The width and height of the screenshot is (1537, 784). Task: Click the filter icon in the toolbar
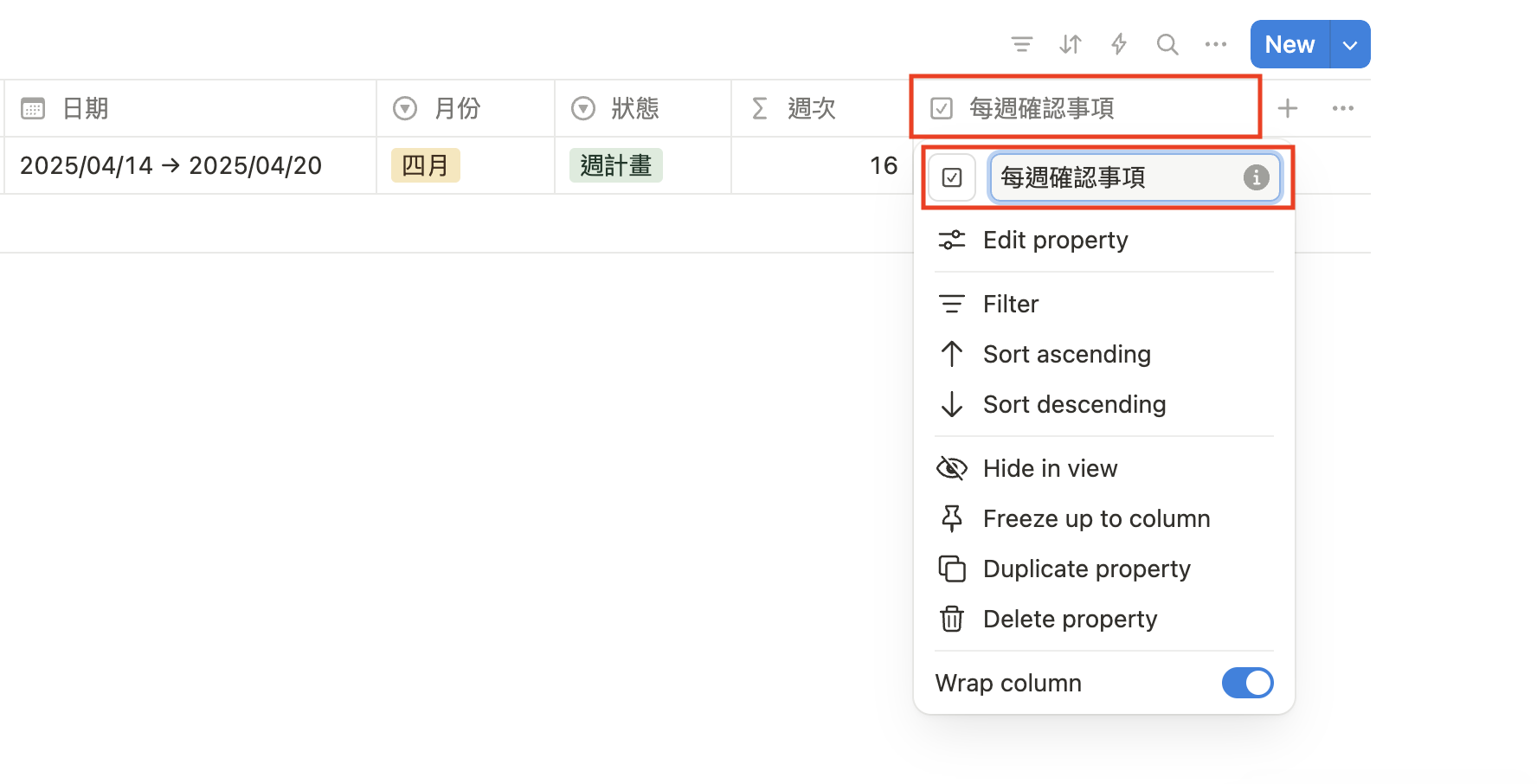[1022, 44]
